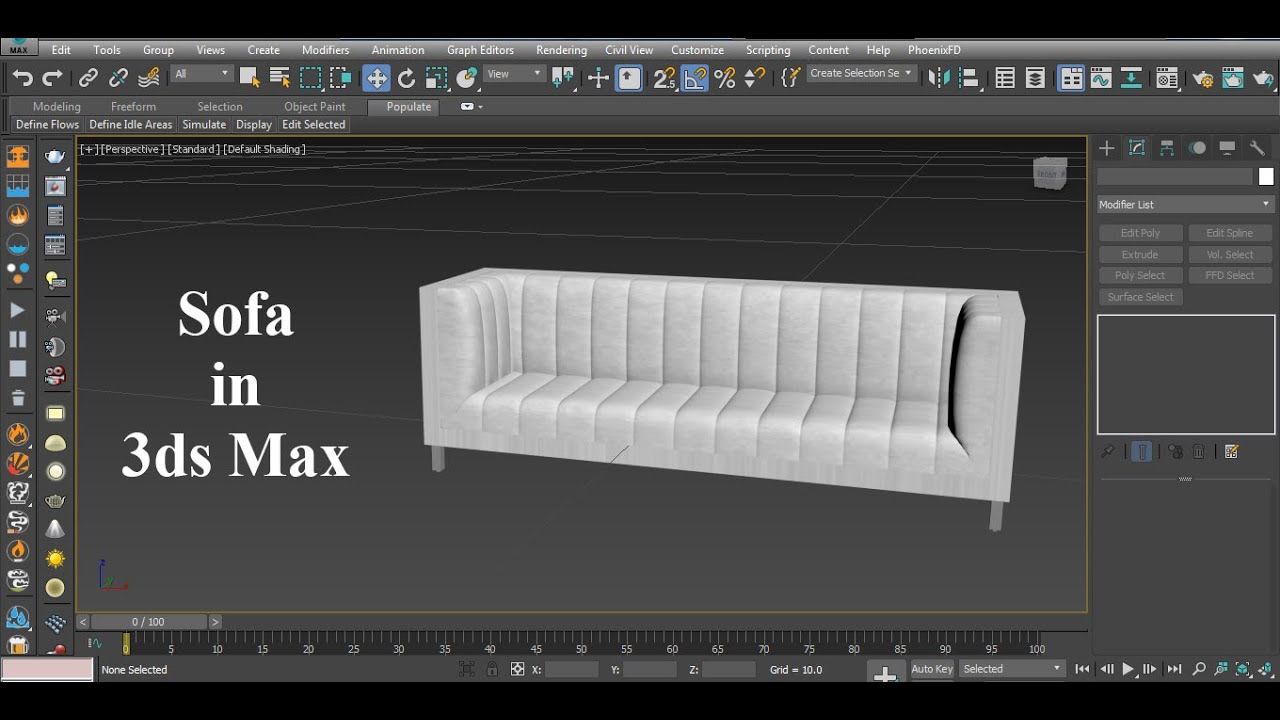Screen dimensions: 1280x720
Task: Click the Align tool icon
Action: click(x=968, y=78)
